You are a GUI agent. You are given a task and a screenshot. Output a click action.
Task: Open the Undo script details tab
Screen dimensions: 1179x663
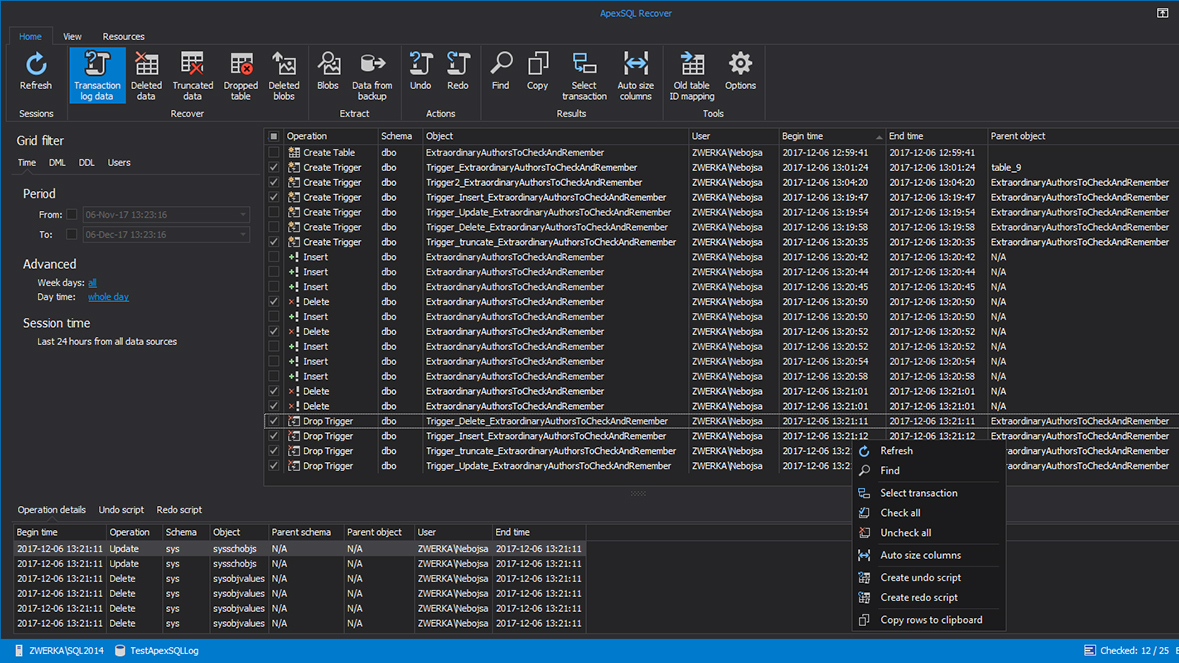(121, 510)
